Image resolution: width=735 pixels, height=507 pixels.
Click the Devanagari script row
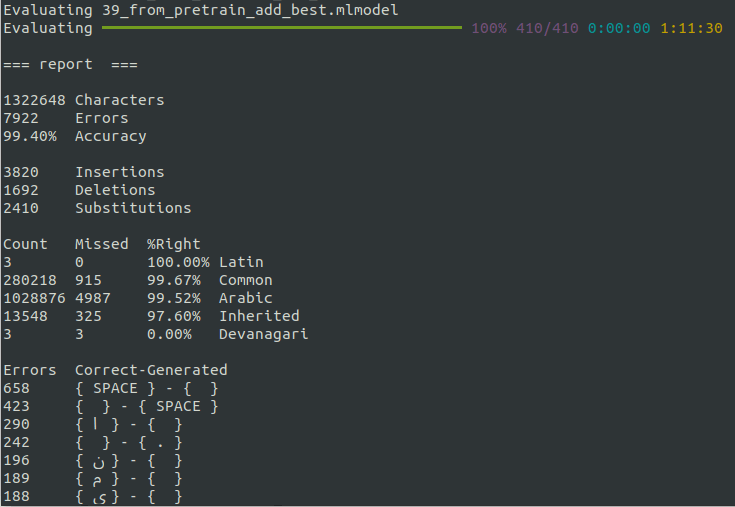263,334
